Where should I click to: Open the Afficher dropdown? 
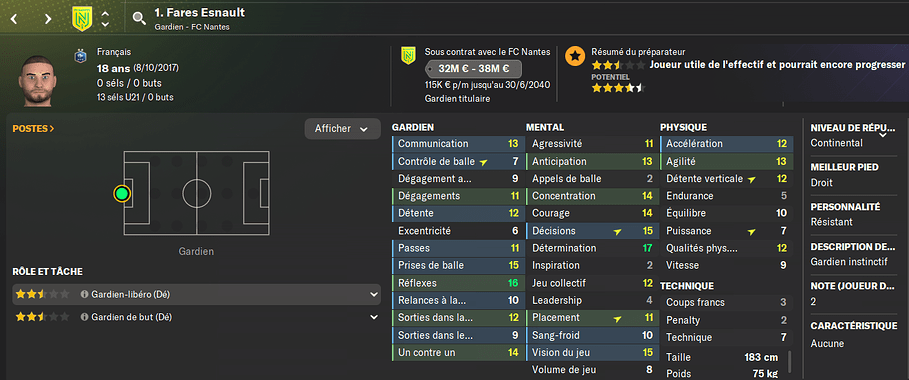(342, 129)
